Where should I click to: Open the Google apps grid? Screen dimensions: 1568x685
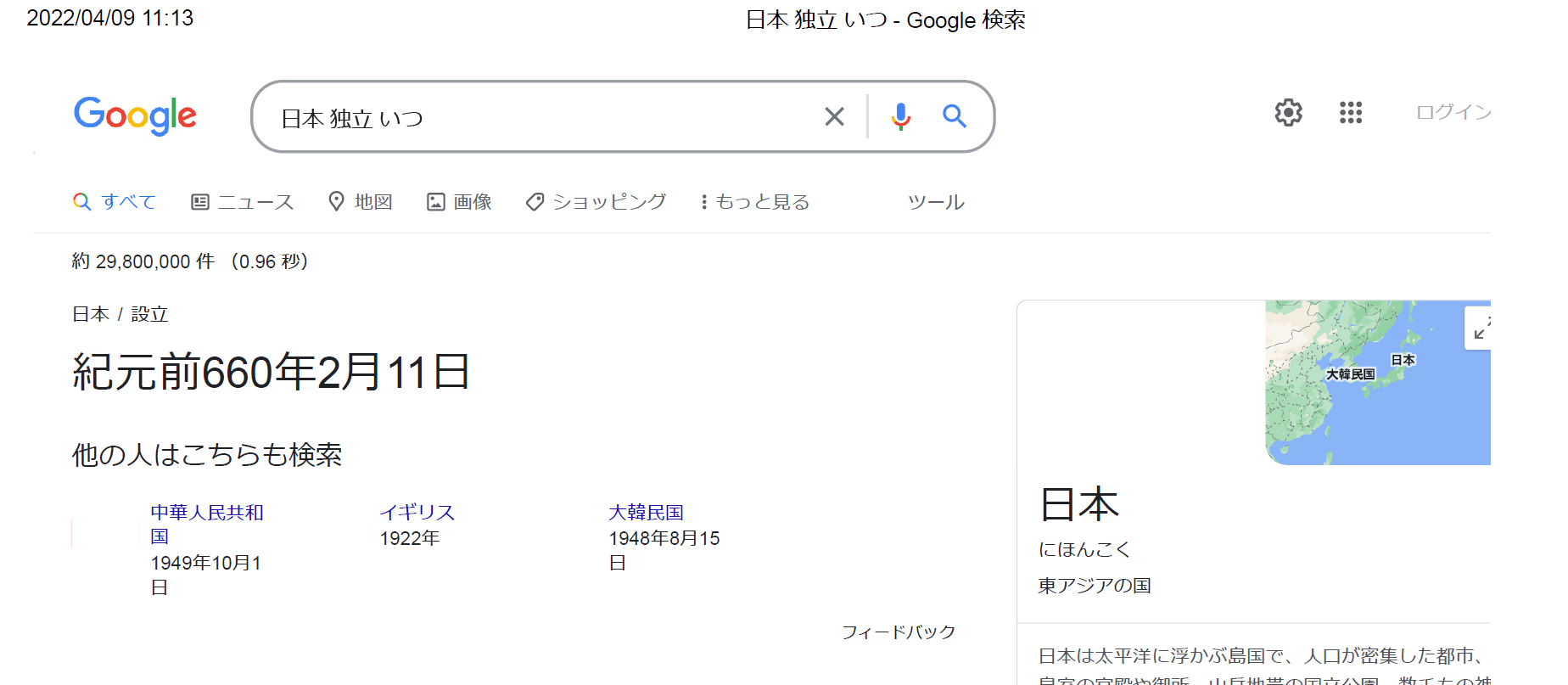tap(1350, 112)
